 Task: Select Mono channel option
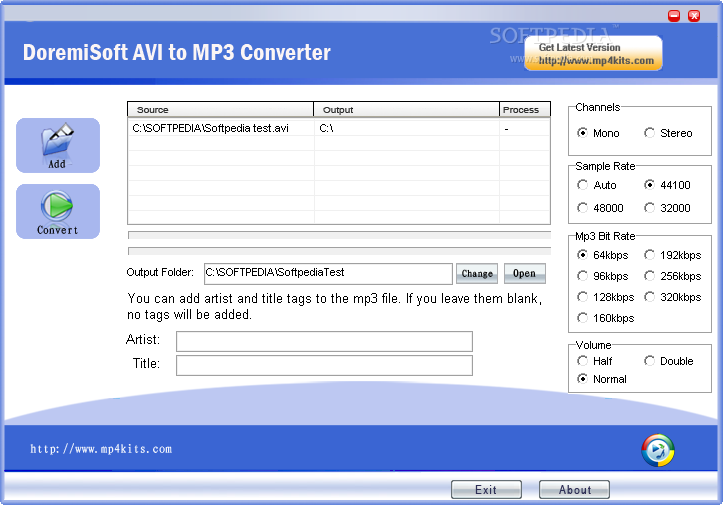(x=598, y=133)
